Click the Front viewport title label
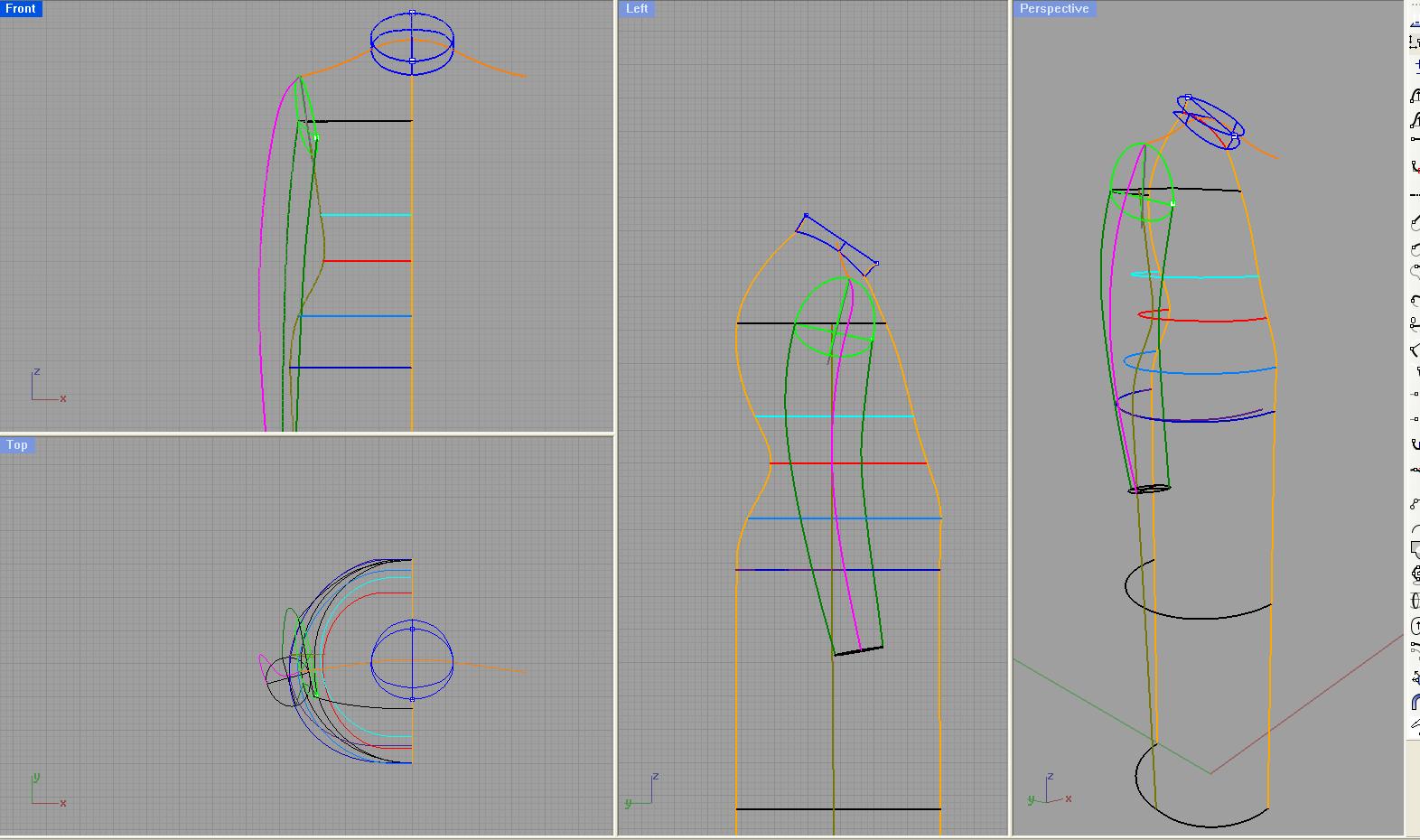1420x840 pixels. 21,8
